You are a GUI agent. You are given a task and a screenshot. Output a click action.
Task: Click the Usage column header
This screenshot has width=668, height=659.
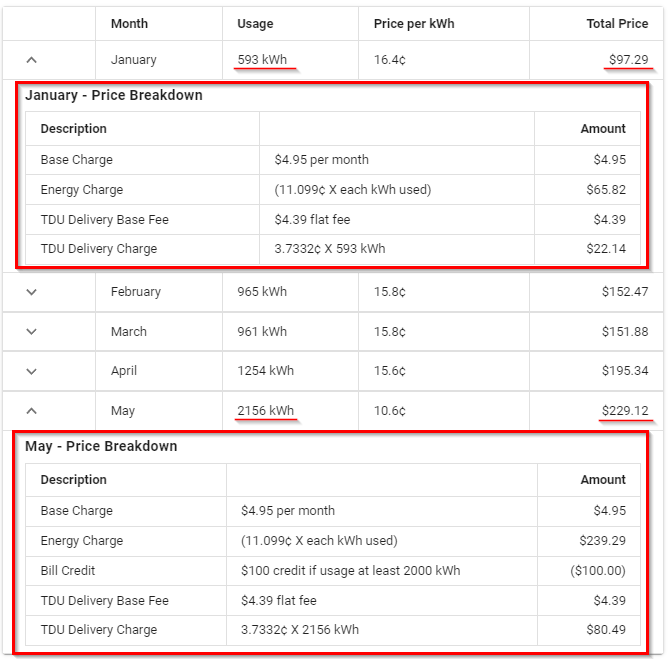255,24
